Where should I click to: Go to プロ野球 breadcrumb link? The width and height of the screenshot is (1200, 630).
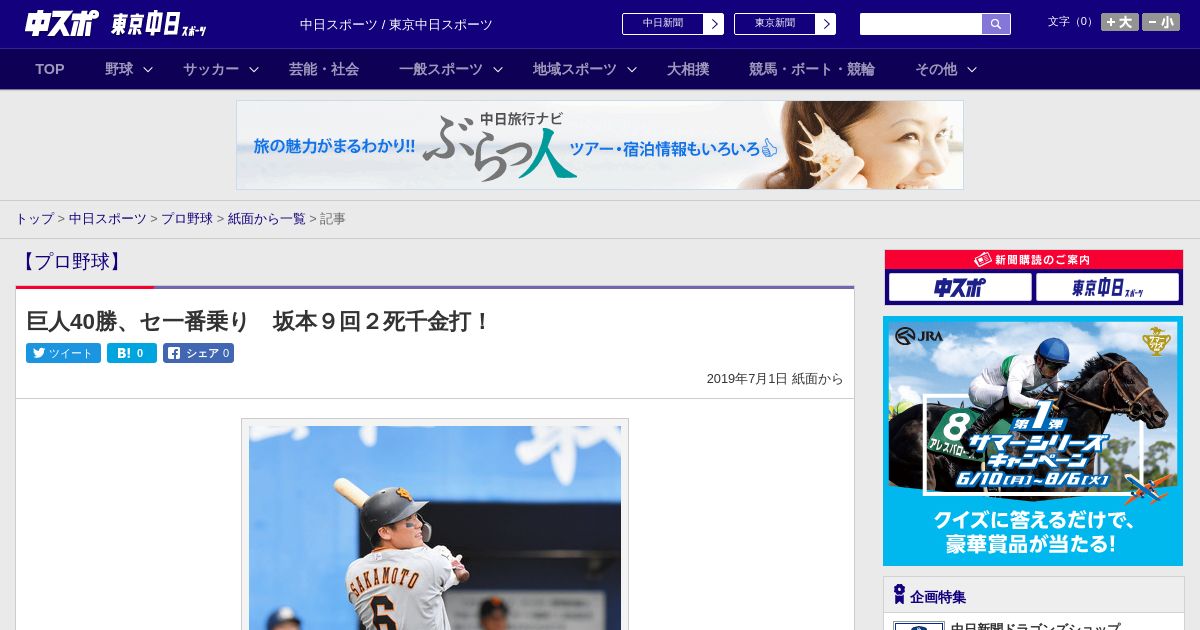(187, 219)
